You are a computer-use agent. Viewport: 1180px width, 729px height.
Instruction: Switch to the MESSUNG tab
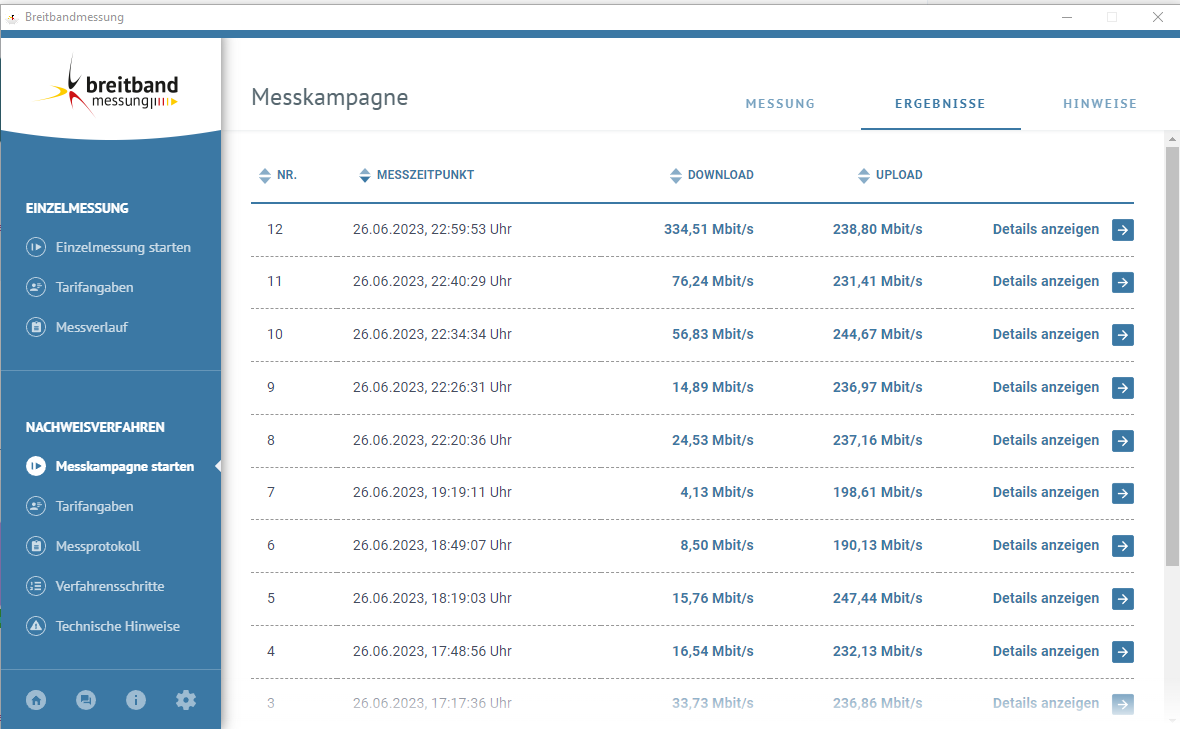coord(780,104)
